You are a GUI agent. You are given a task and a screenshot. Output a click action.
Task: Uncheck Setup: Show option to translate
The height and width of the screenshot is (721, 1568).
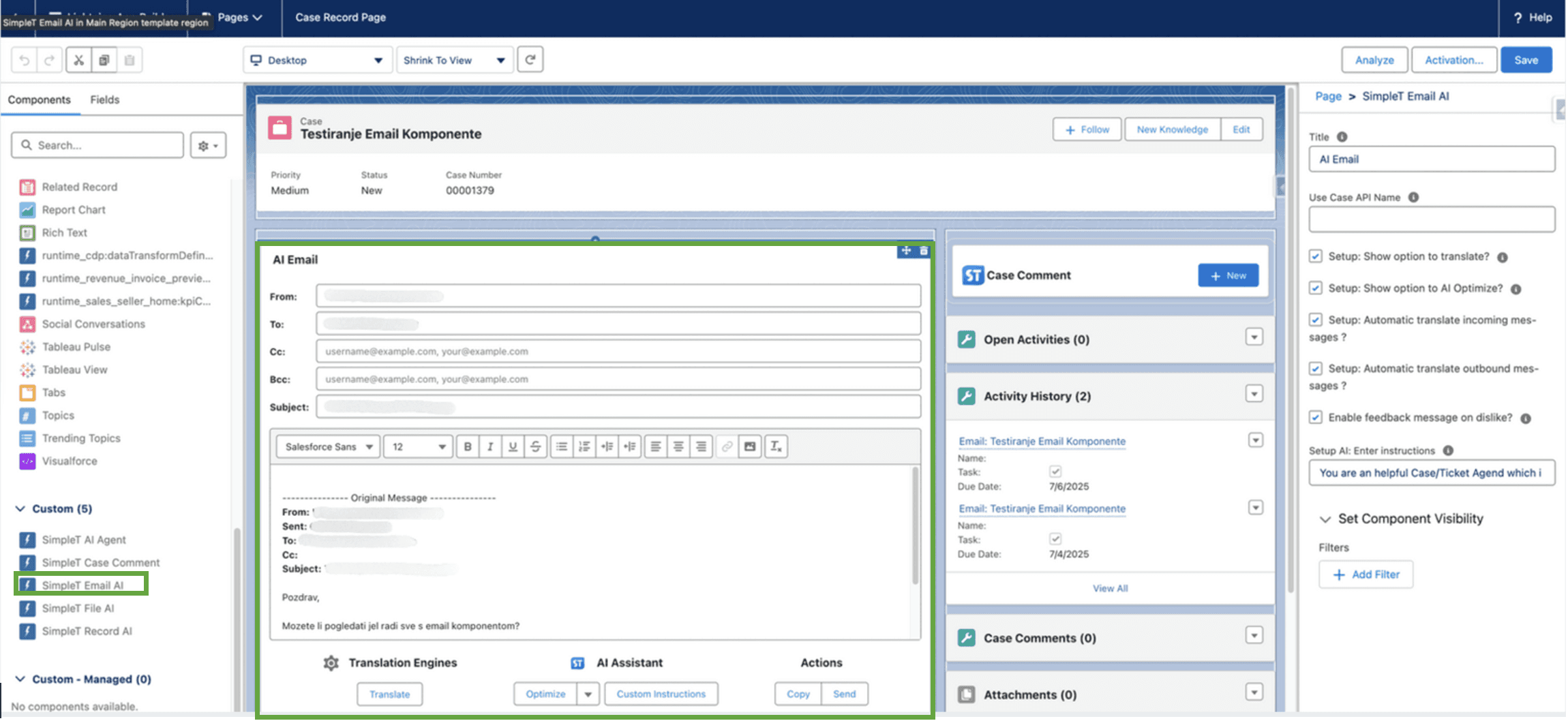click(1316, 256)
